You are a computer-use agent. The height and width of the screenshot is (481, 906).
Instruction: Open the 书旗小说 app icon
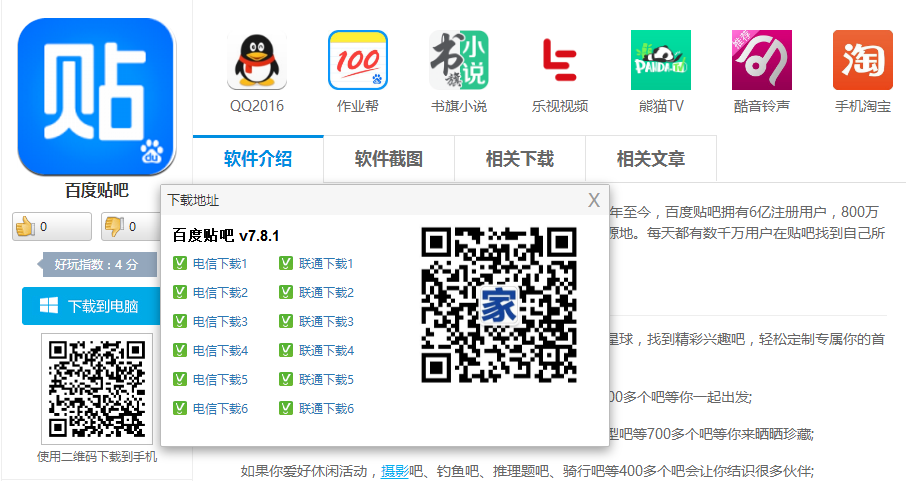pos(459,60)
